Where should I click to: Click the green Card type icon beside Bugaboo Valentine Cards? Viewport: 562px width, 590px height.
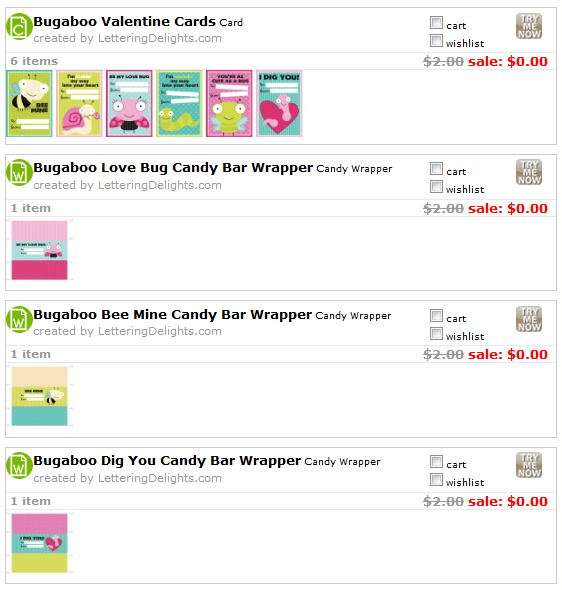pos(18,26)
